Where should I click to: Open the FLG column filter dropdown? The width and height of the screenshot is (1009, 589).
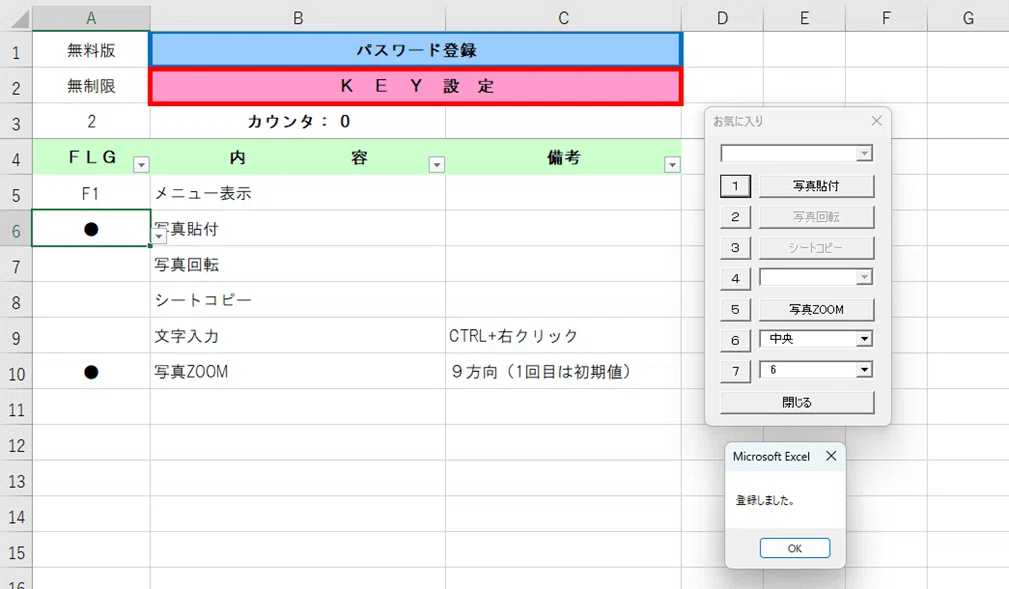point(141,165)
